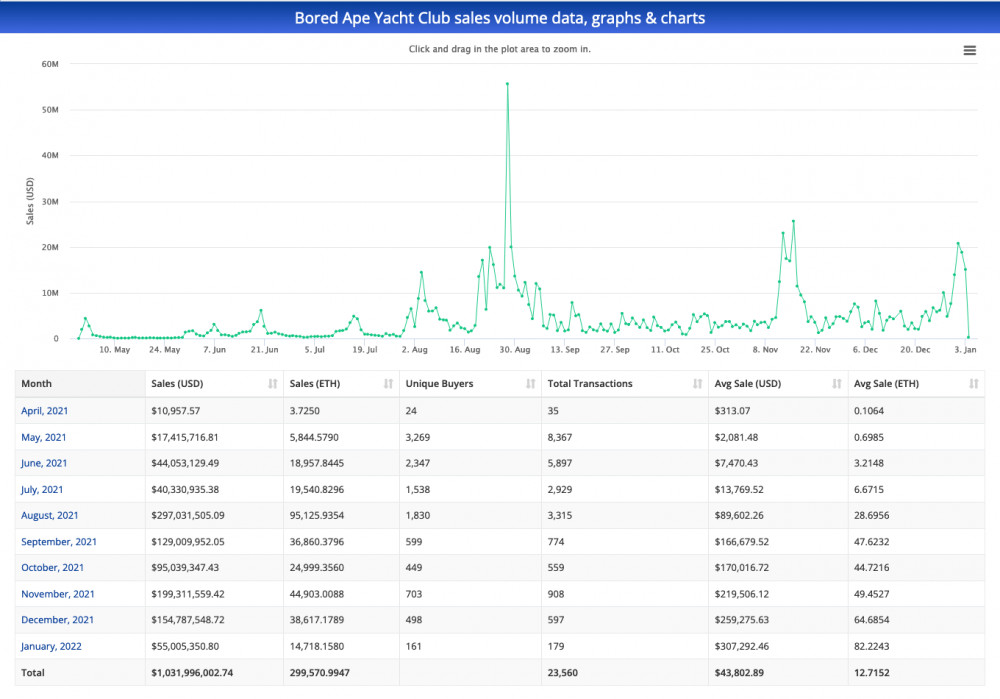Click the 55M peak point on chart

pyautogui.click(x=507, y=84)
